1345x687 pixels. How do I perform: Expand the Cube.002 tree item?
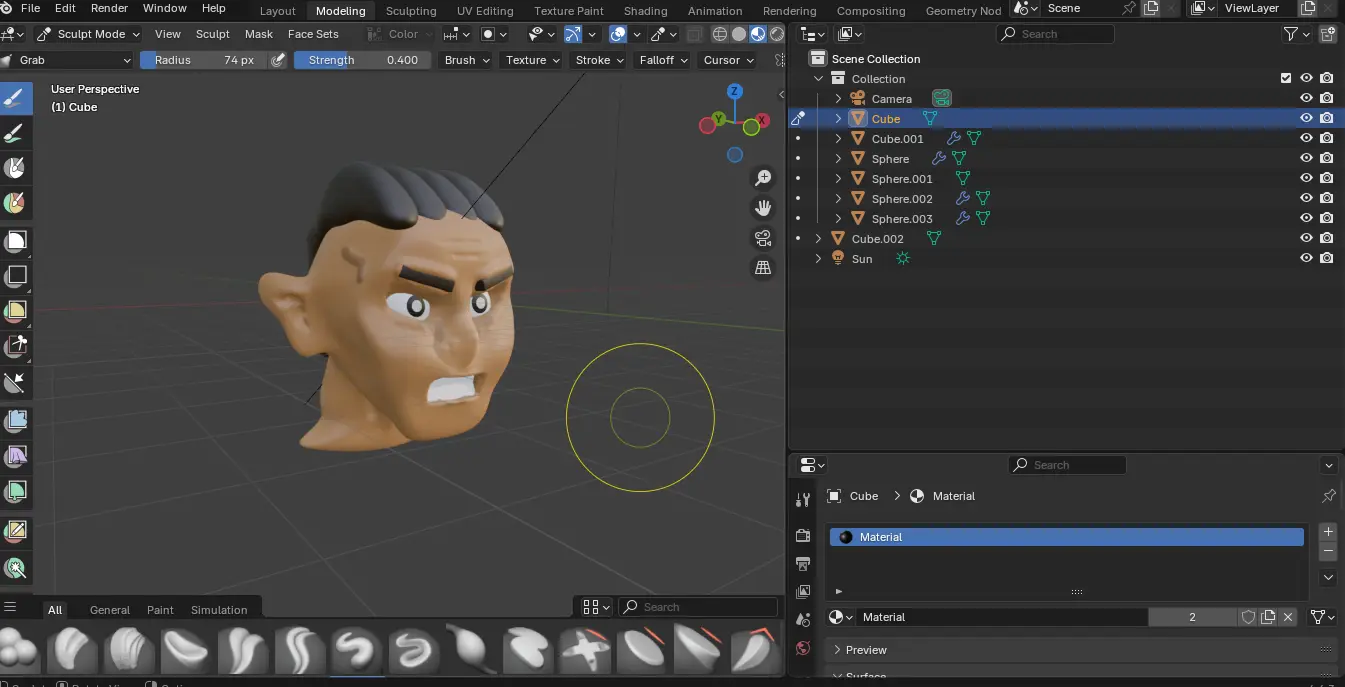pos(818,239)
